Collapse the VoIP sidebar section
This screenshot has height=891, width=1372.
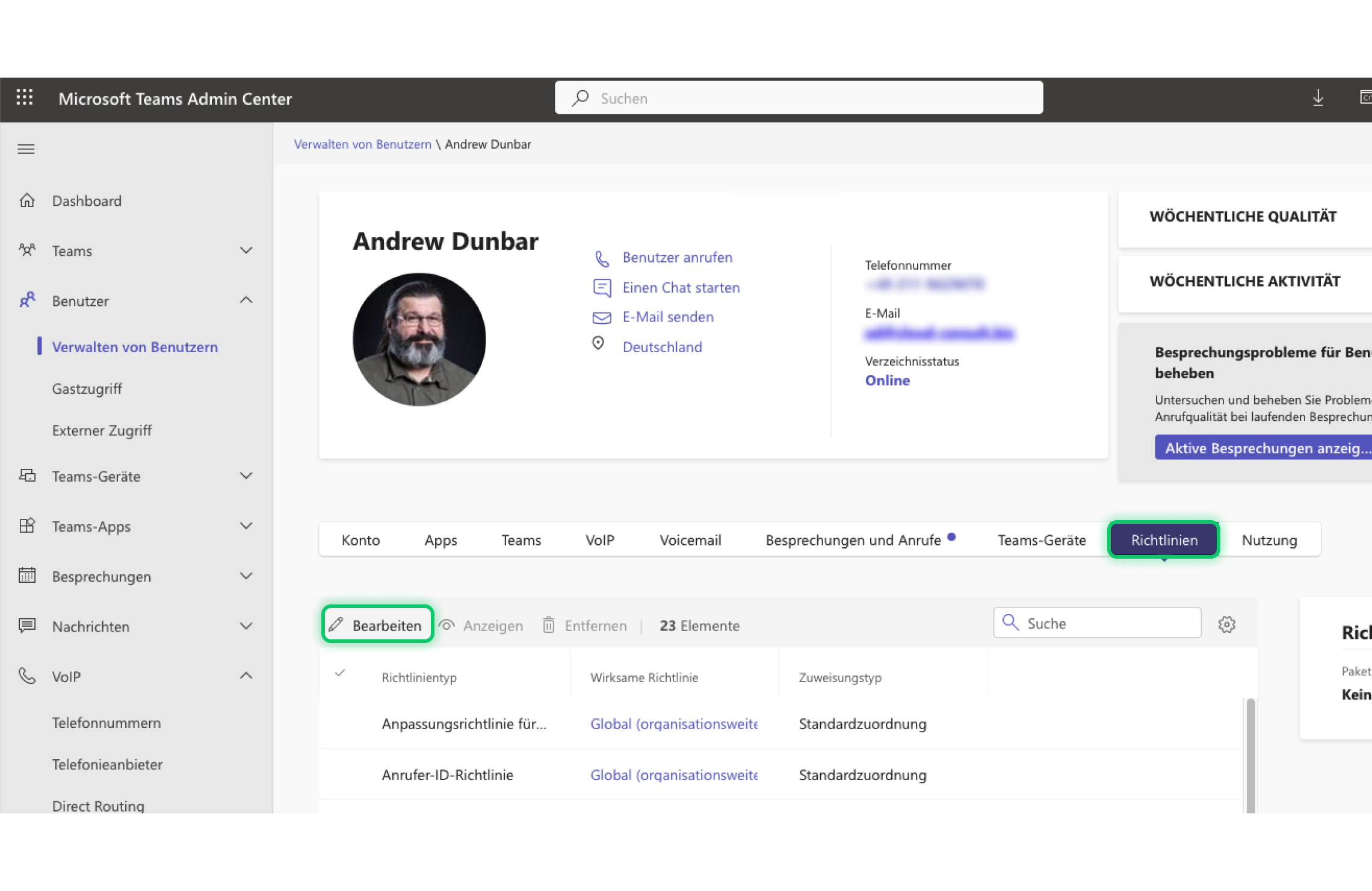(x=246, y=675)
